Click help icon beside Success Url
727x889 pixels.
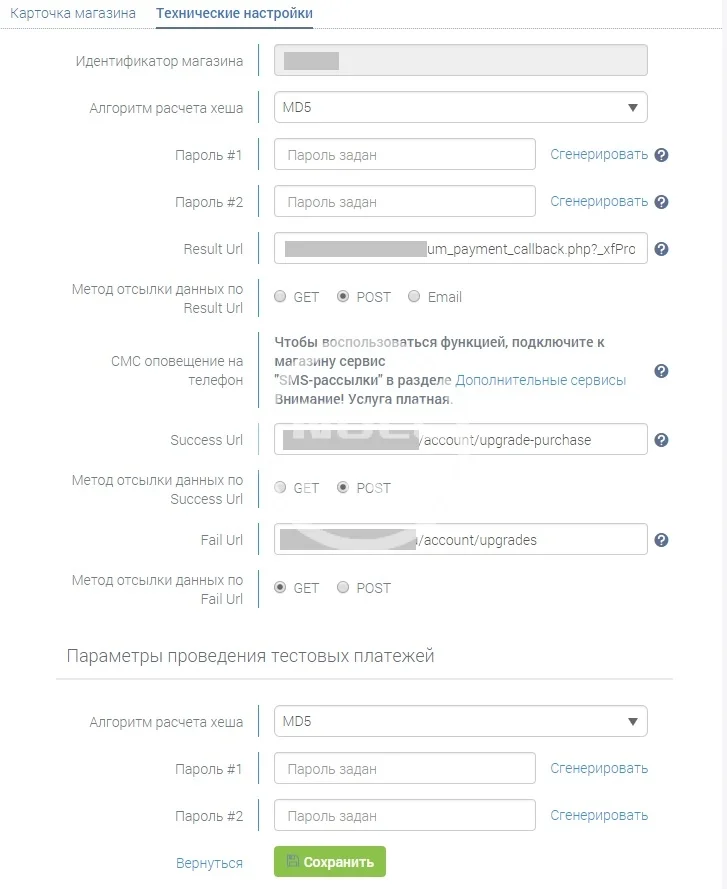[x=661, y=440]
